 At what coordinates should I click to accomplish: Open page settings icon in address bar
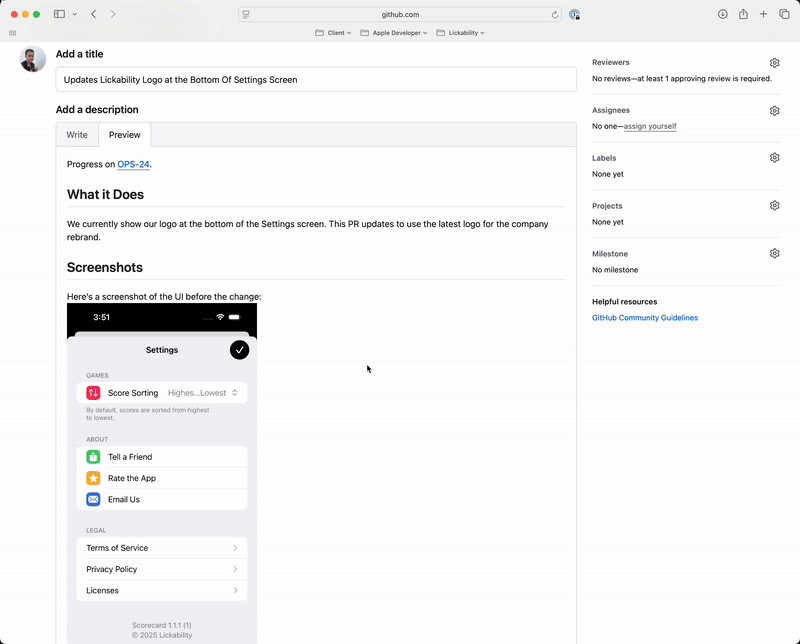[246, 14]
